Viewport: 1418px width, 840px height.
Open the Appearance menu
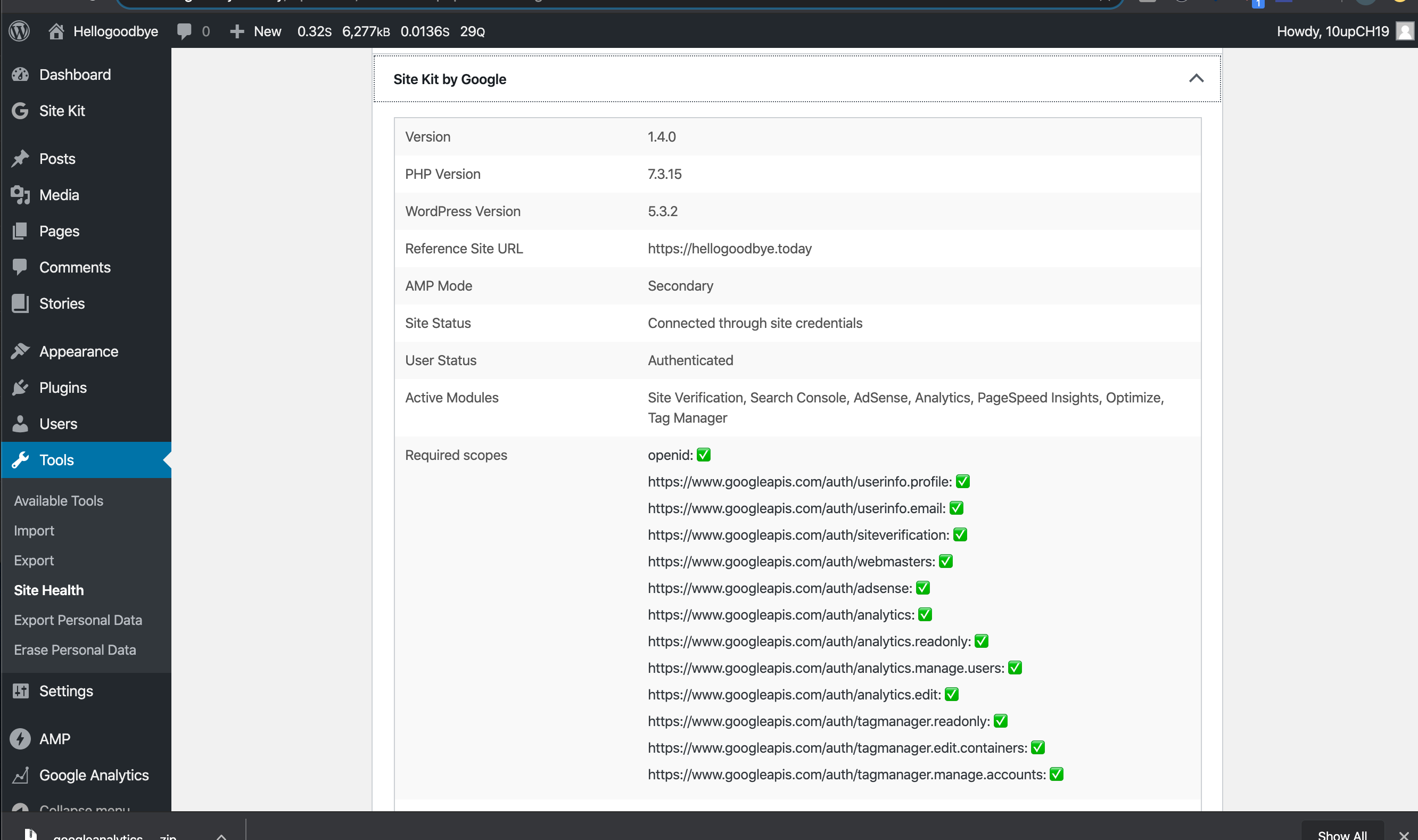pyautogui.click(x=79, y=351)
